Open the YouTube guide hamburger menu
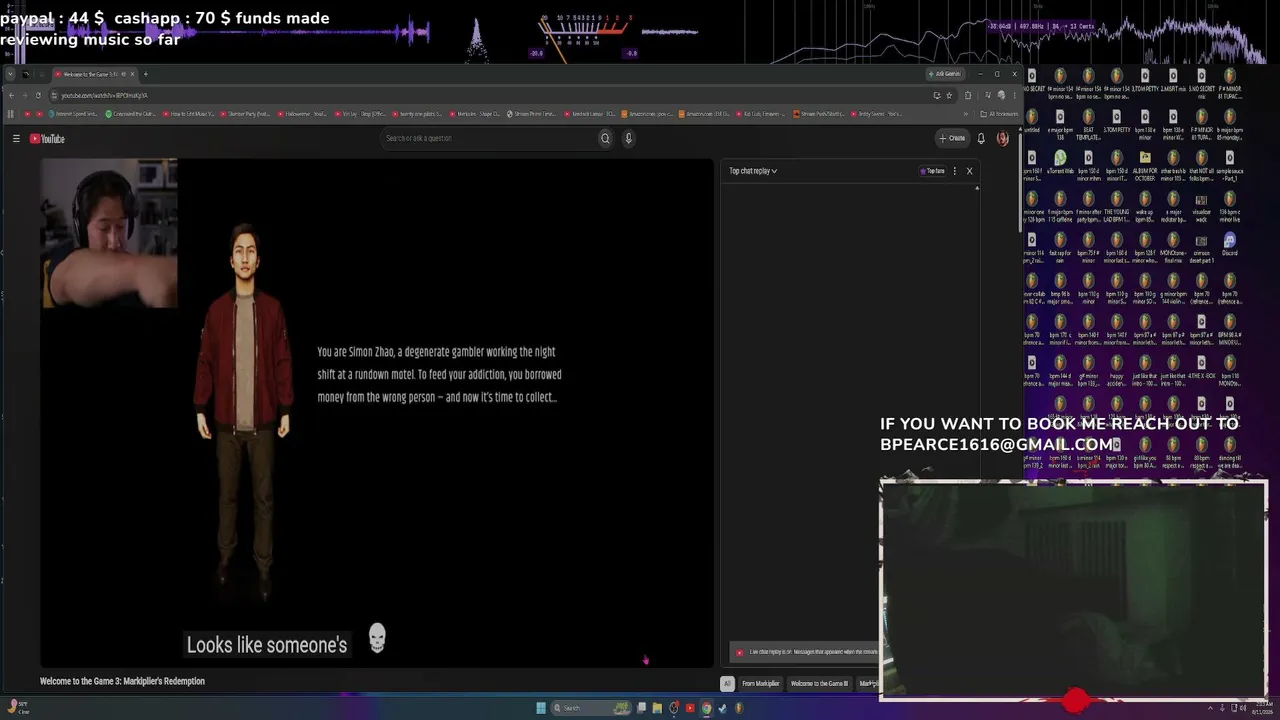Image resolution: width=1280 pixels, height=720 pixels. tap(16, 139)
